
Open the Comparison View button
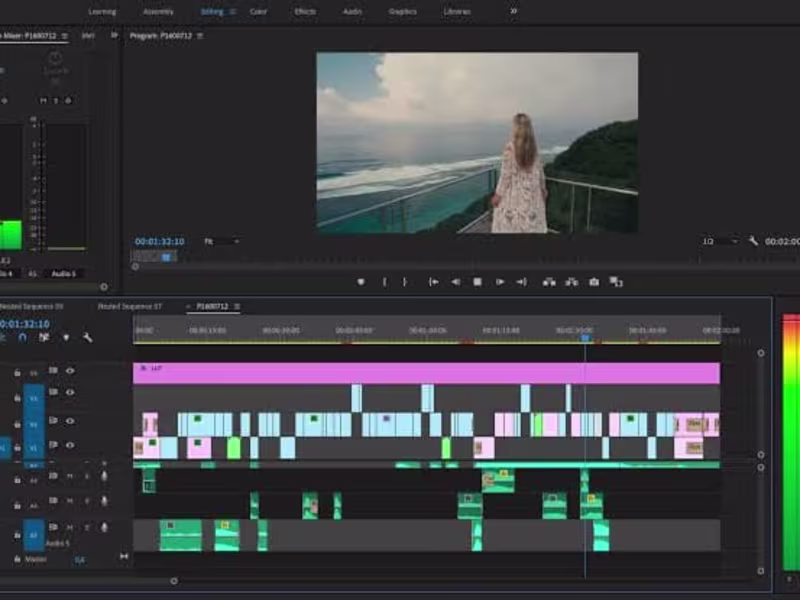pyautogui.click(x=616, y=282)
